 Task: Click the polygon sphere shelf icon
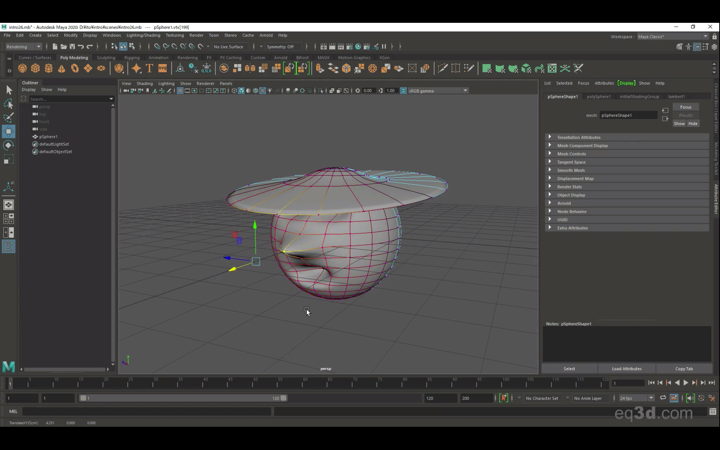click(x=22, y=69)
